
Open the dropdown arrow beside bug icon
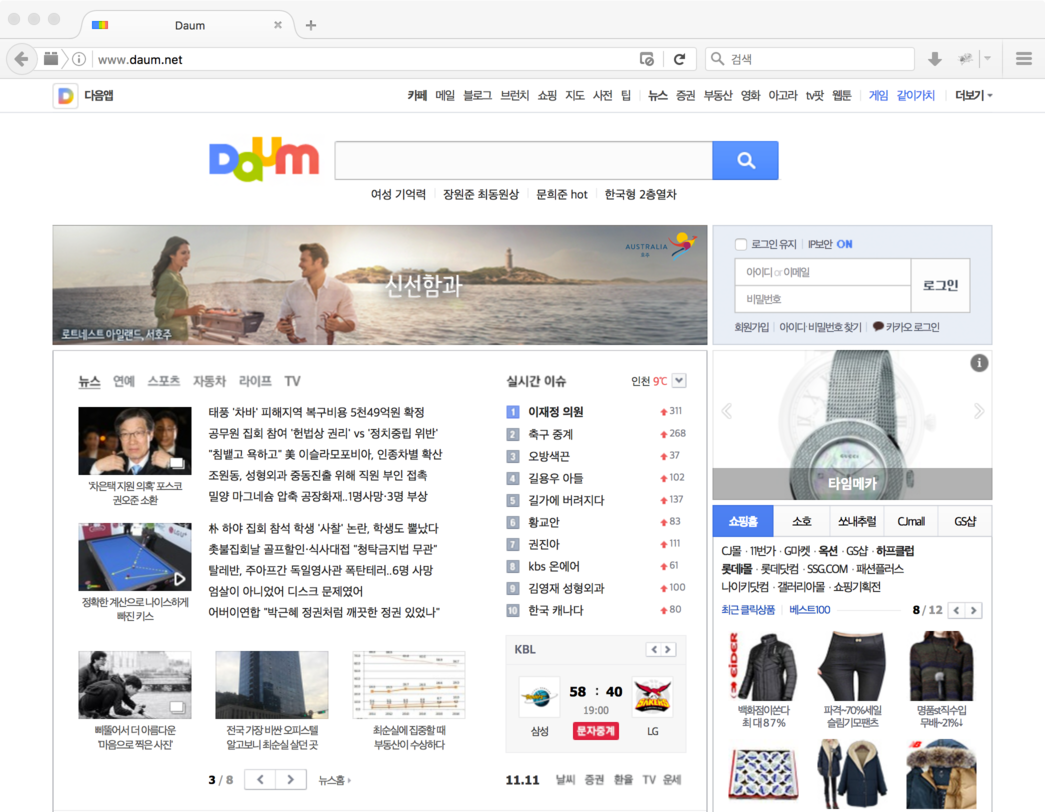coord(988,59)
